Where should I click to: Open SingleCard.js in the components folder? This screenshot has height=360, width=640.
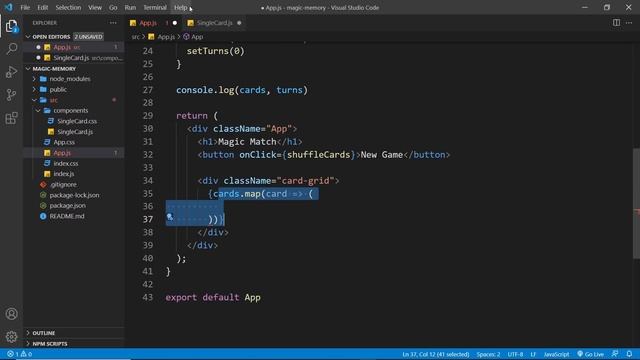coord(73,132)
